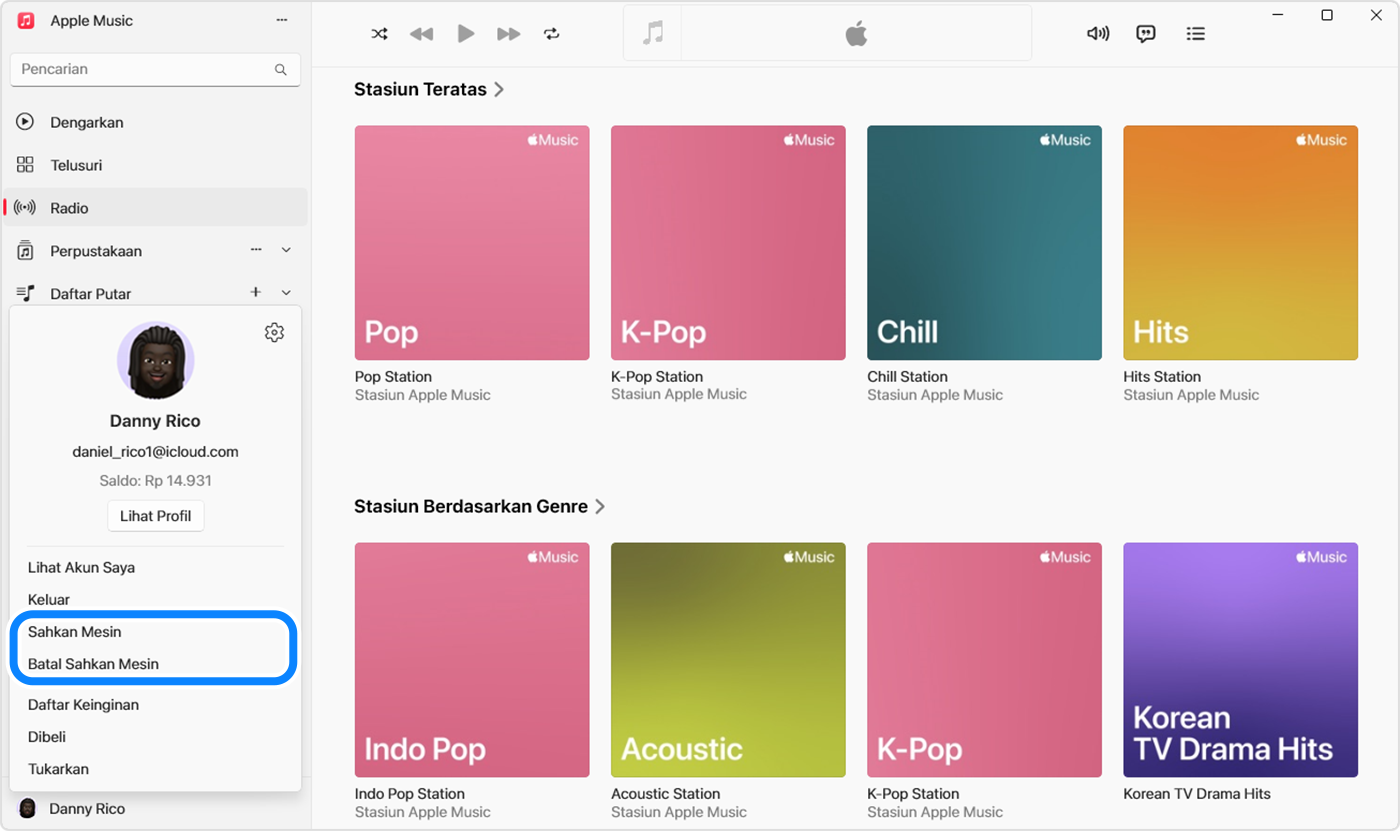This screenshot has width=1400, height=832.
Task: Click the Saldo: Rp 14.931 balance text
Action: (155, 481)
